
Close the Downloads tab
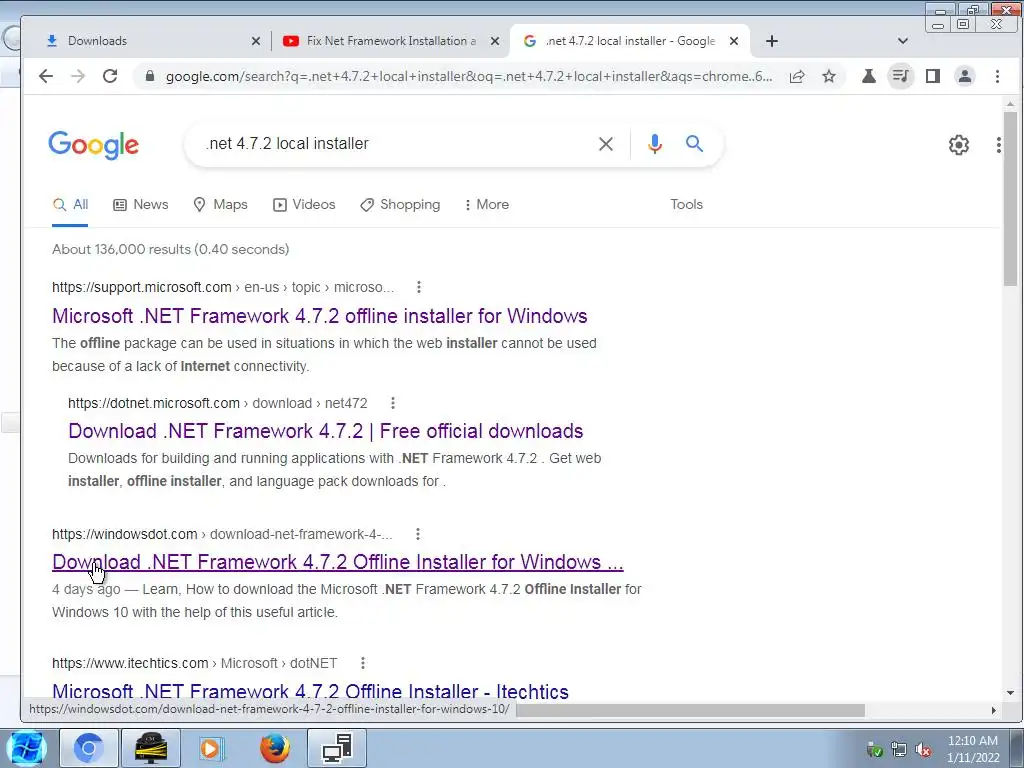click(x=256, y=41)
